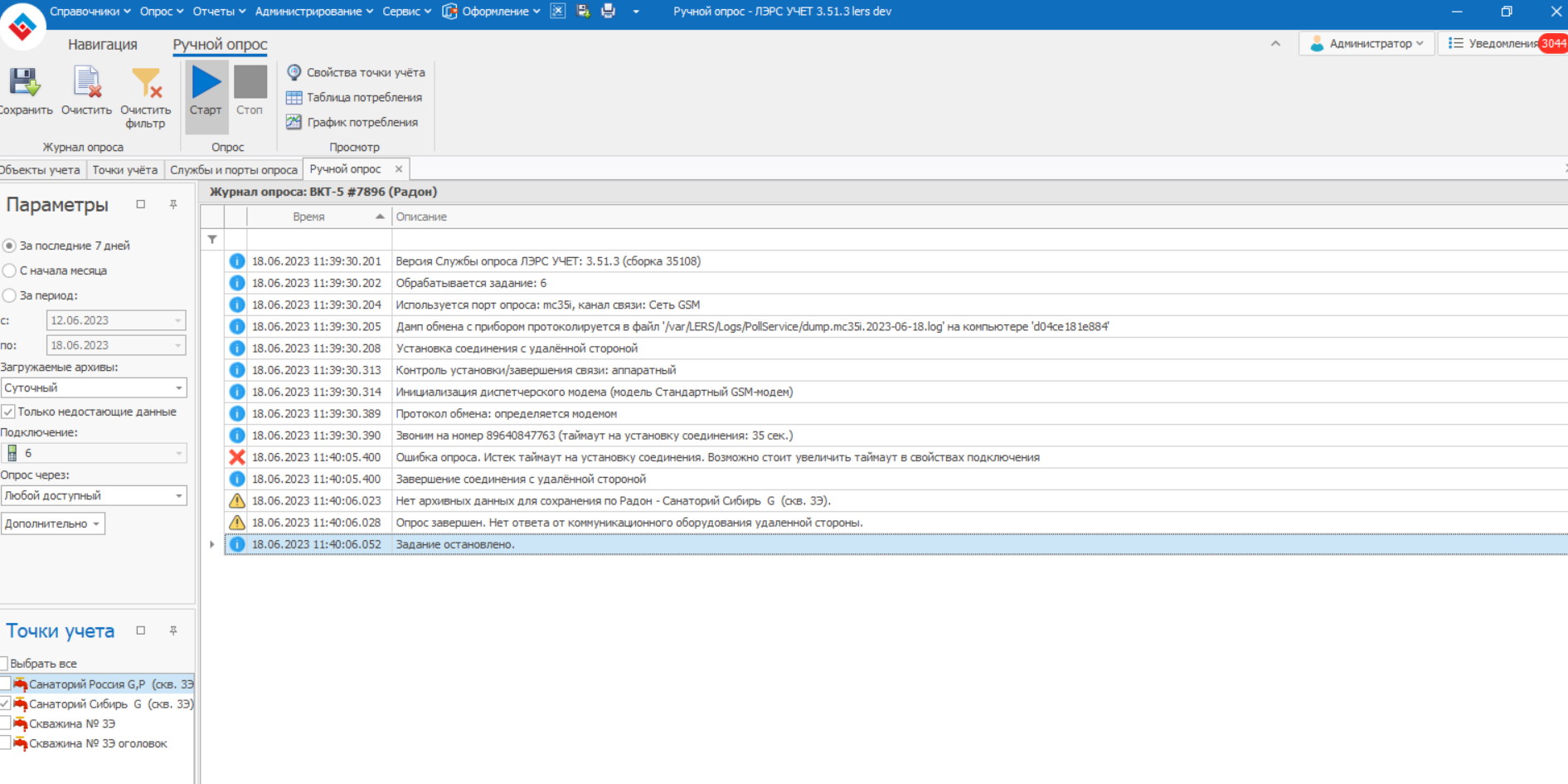Viewport: 1568px width, 784px height.
Task: Check Санаторий Россия G,P measurement point
Action: pyautogui.click(x=5, y=684)
